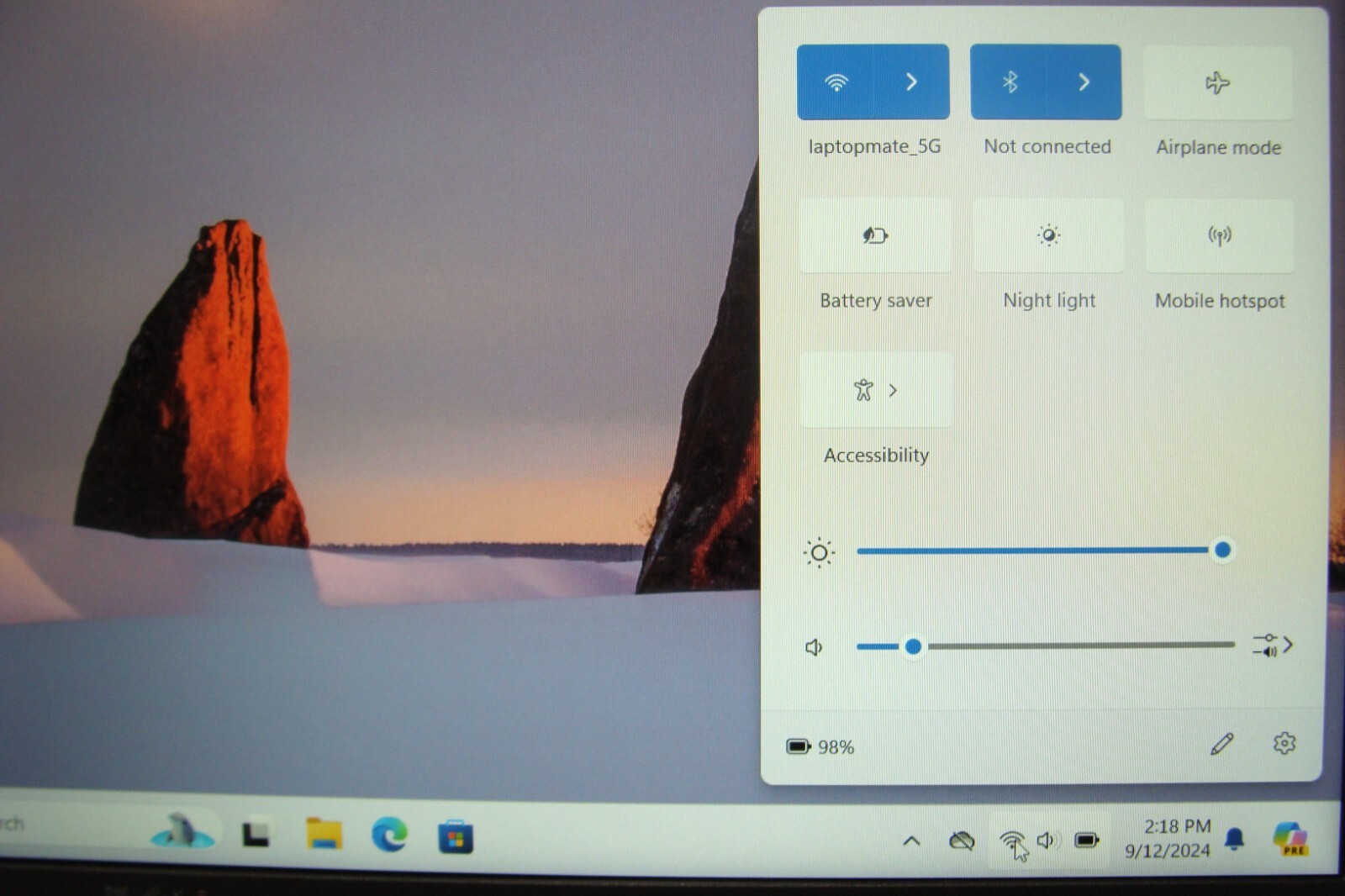The width and height of the screenshot is (1345, 896).
Task: Edit quick settings with the pencil icon
Action: point(1221,744)
